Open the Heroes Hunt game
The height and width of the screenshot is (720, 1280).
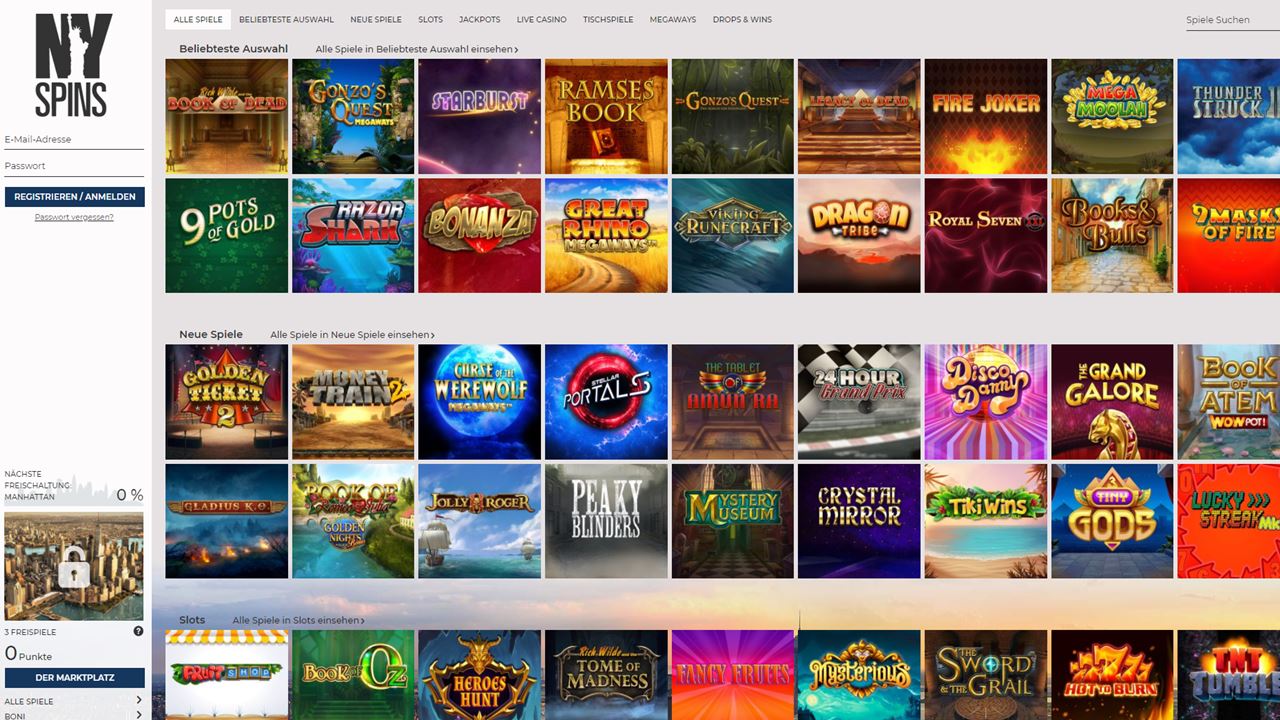pos(480,675)
